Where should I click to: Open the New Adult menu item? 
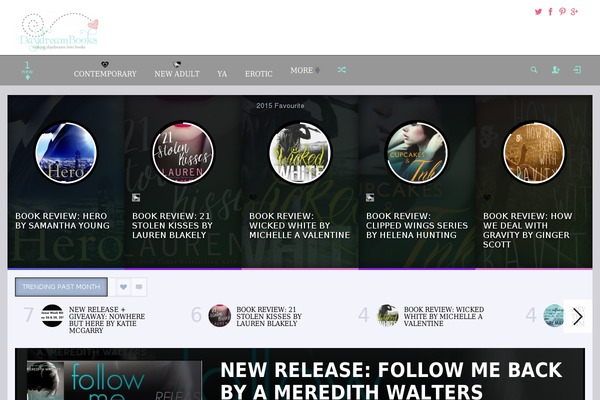[x=177, y=70]
